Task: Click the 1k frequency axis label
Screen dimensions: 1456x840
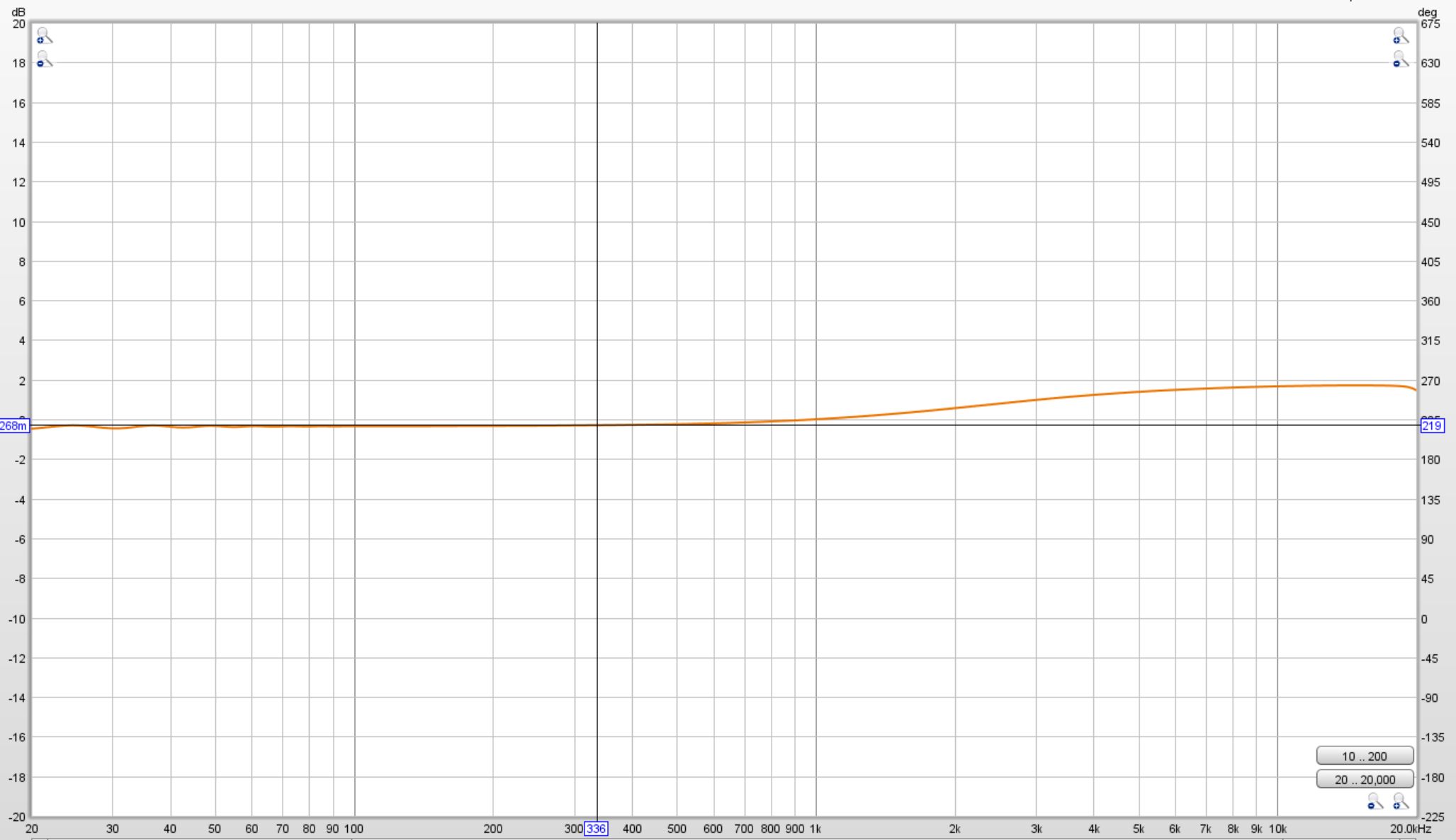Action: [816, 829]
